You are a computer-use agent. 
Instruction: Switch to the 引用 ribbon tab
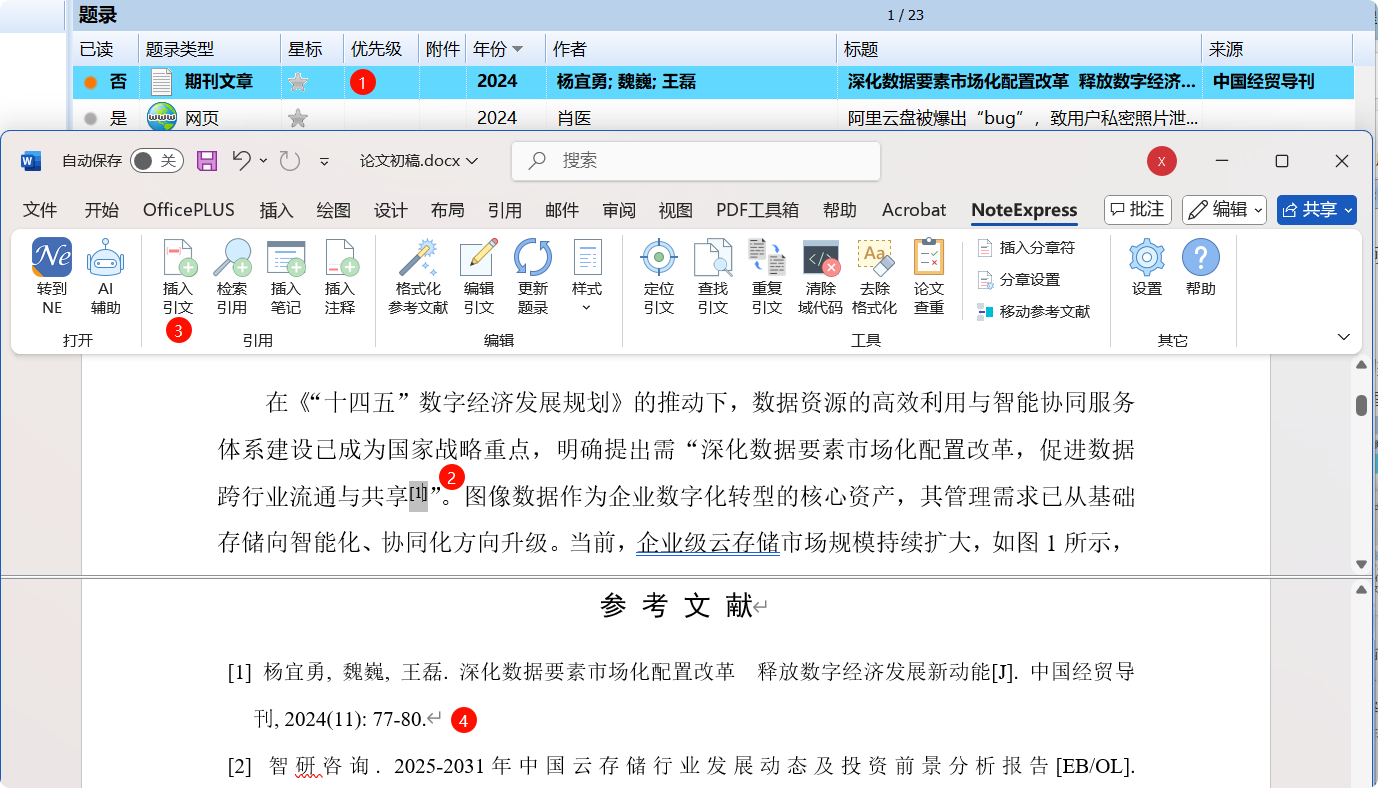point(505,210)
